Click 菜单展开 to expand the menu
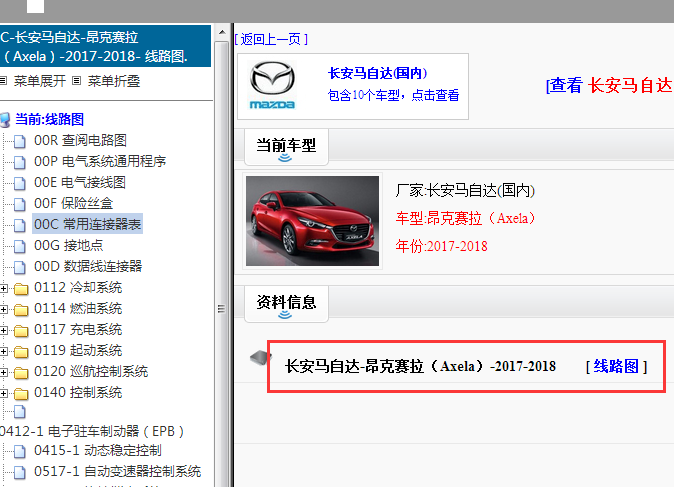The image size is (674, 487). tap(40, 81)
